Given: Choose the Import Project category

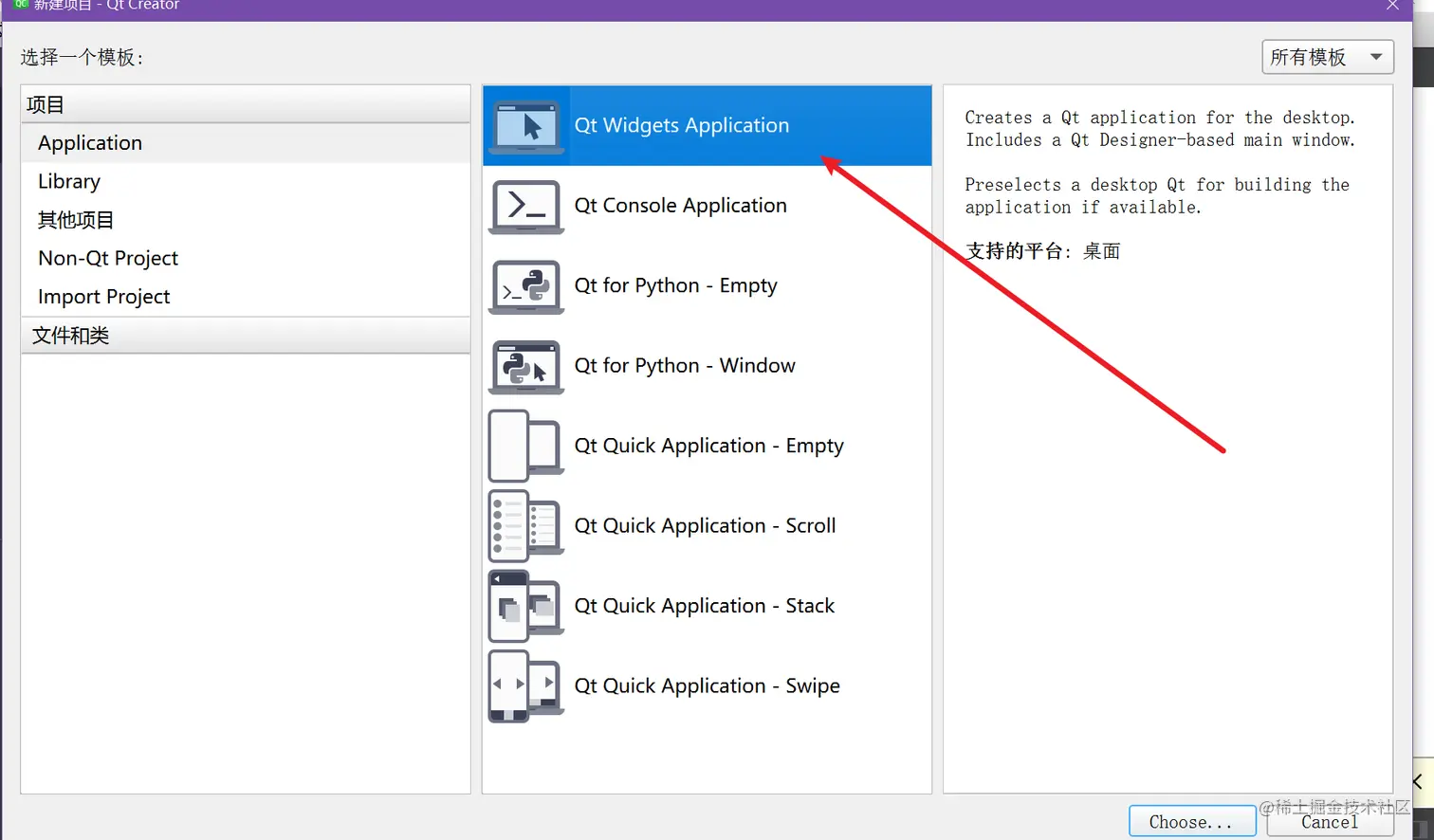Looking at the screenshot, I should 246,297.
